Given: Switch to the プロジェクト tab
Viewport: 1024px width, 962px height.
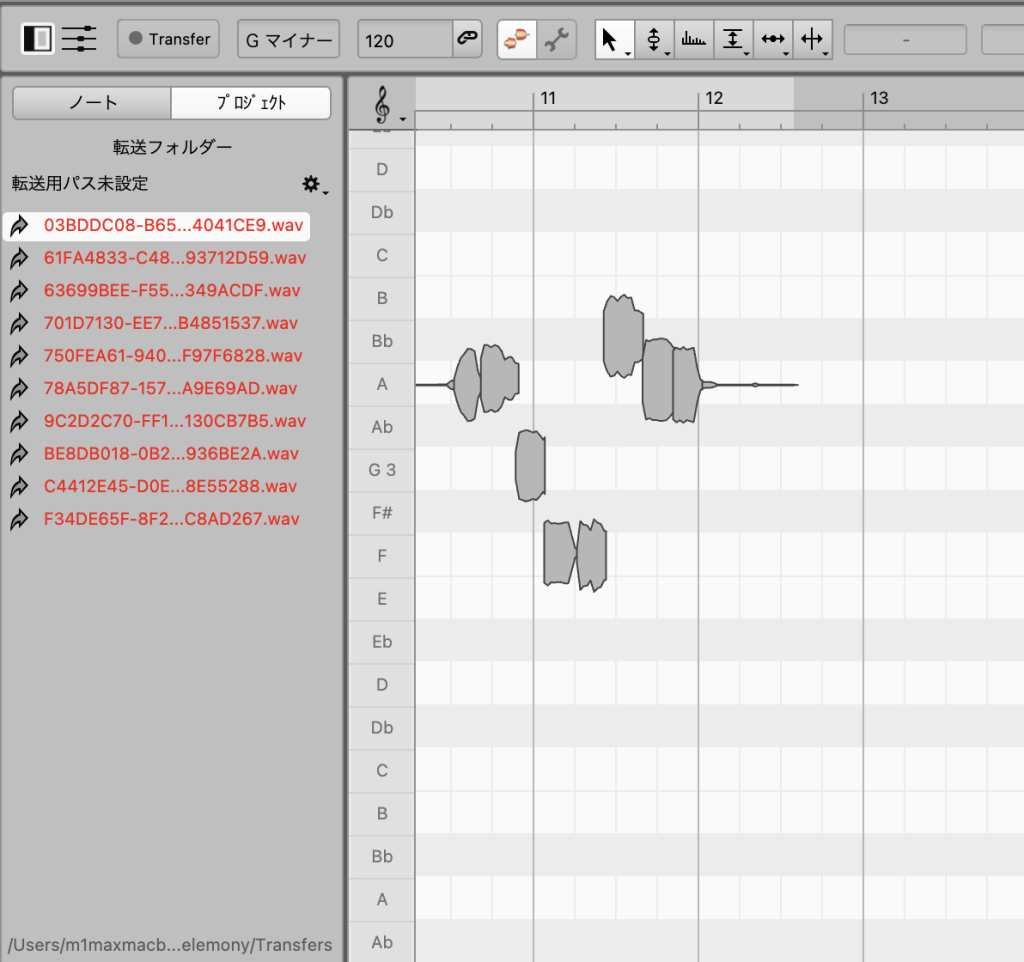Looking at the screenshot, I should coord(251,102).
